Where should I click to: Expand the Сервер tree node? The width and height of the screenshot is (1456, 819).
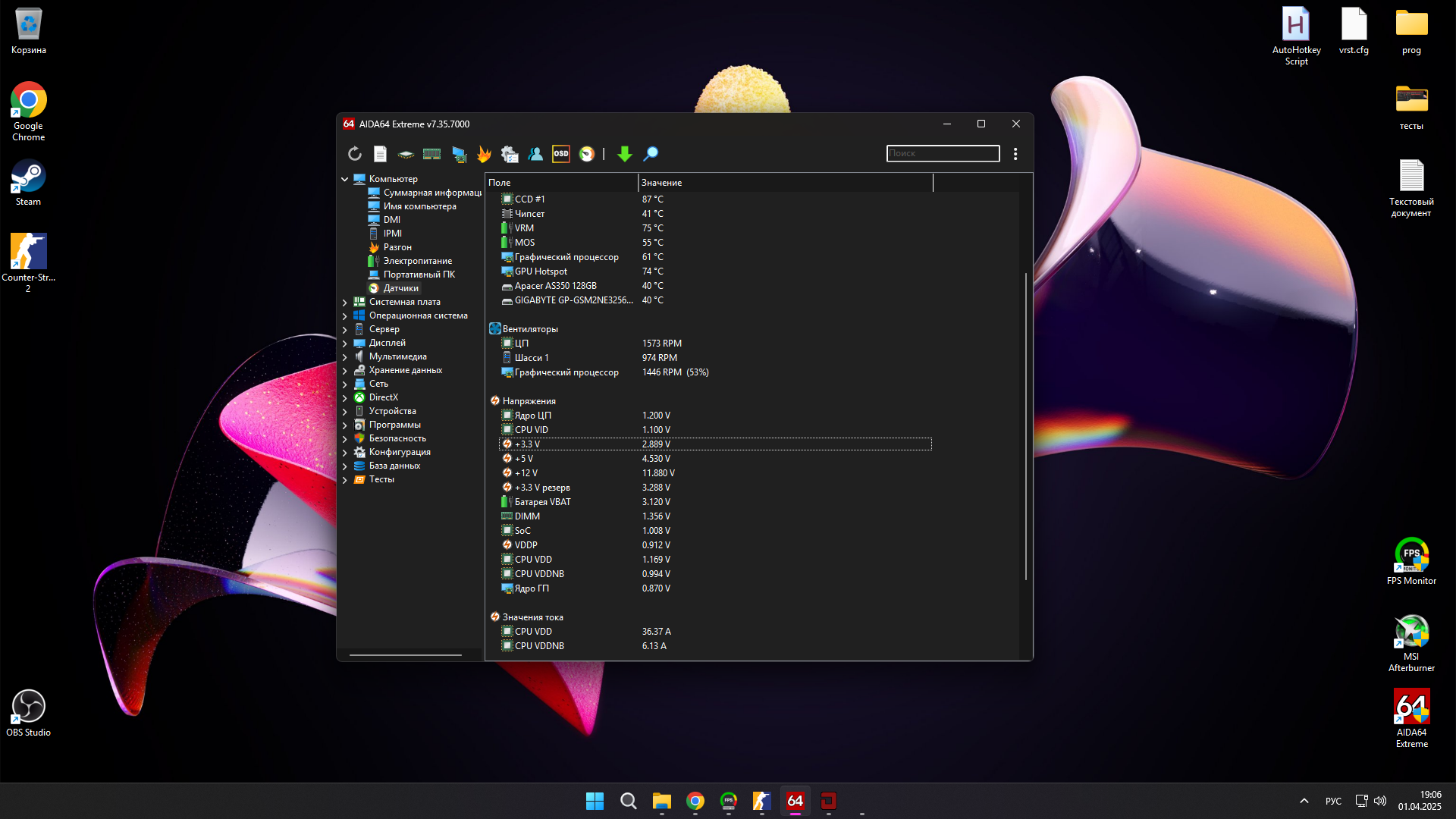pos(344,329)
